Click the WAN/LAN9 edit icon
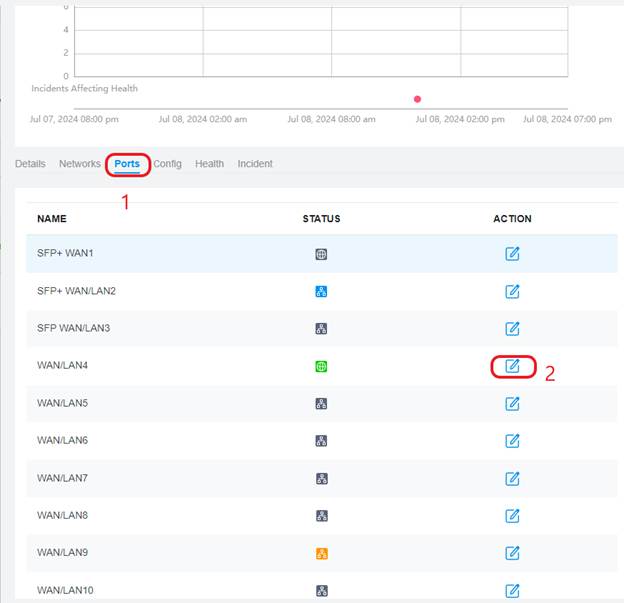Image resolution: width=624 pixels, height=603 pixels. pyautogui.click(x=512, y=553)
